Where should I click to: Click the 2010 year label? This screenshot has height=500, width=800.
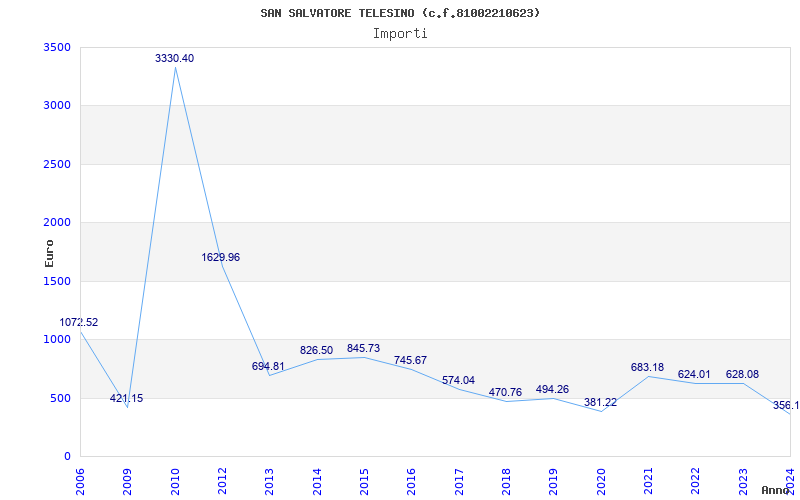[175, 482]
